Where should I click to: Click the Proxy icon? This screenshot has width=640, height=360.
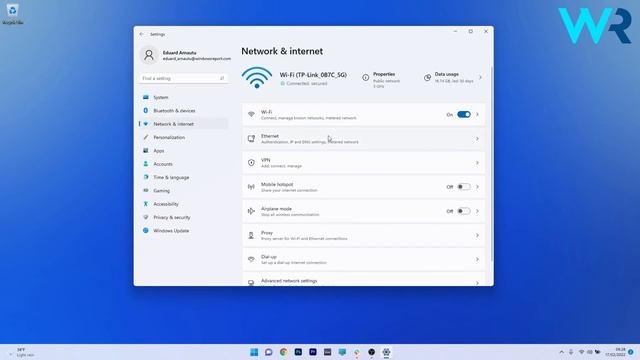(251, 235)
